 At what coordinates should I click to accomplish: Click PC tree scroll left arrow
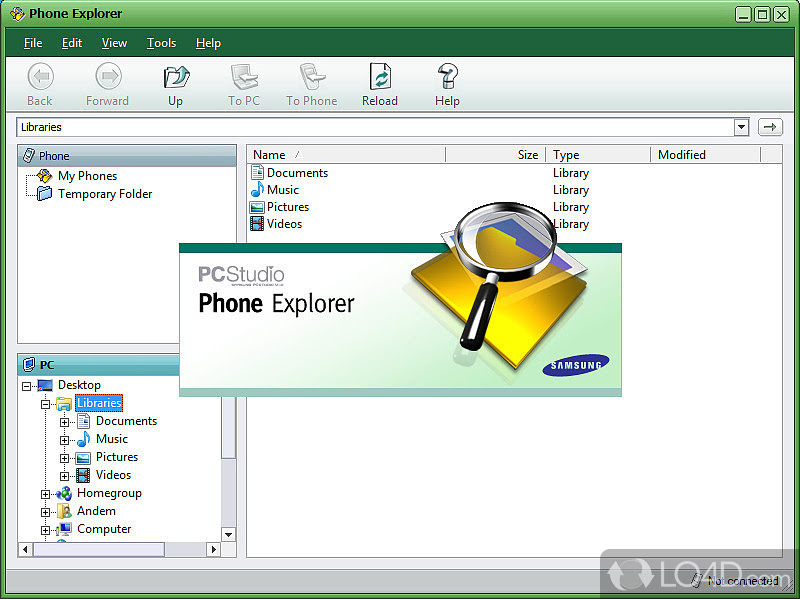point(25,550)
